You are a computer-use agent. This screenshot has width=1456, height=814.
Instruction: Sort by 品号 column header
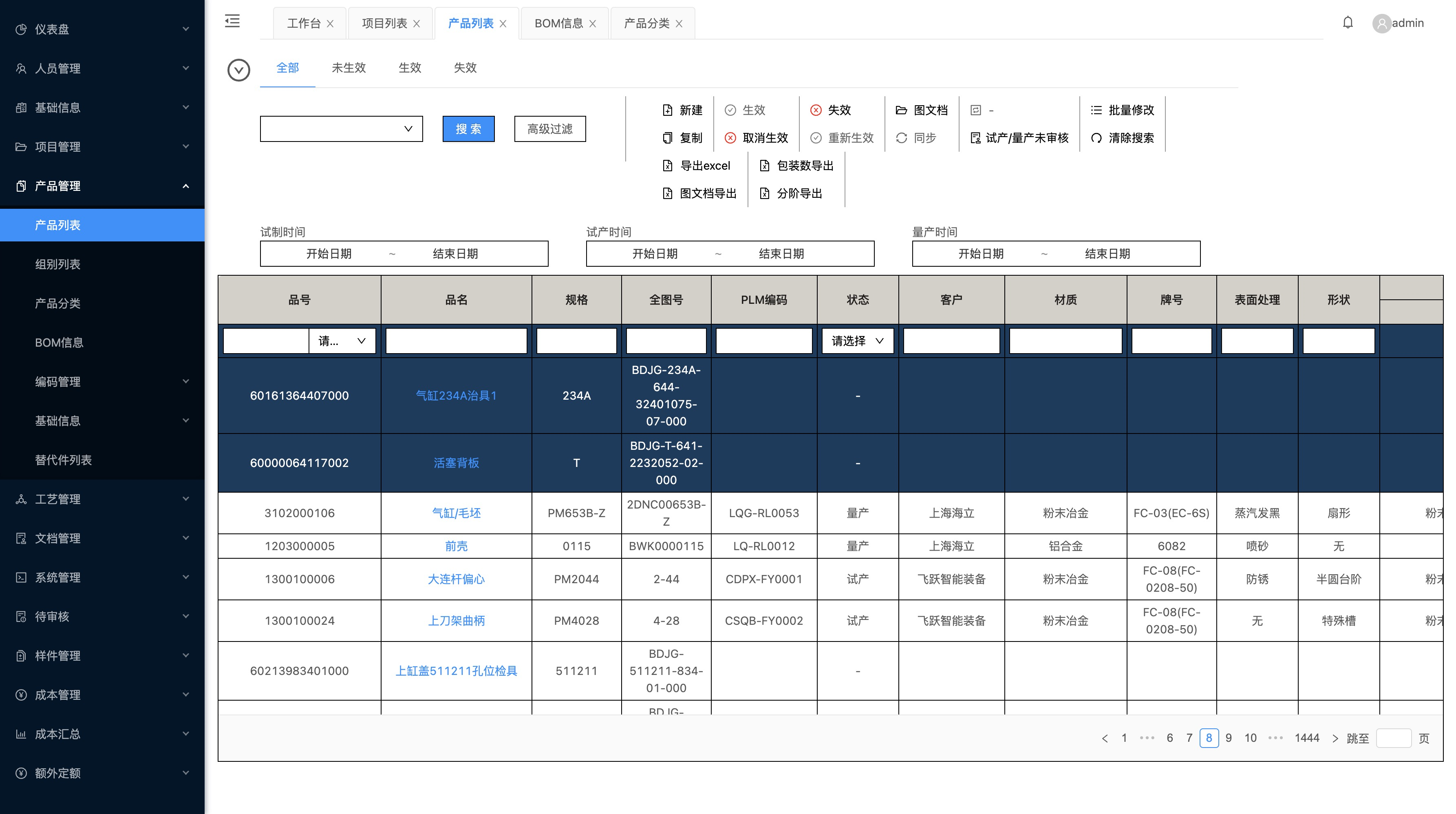pos(300,299)
